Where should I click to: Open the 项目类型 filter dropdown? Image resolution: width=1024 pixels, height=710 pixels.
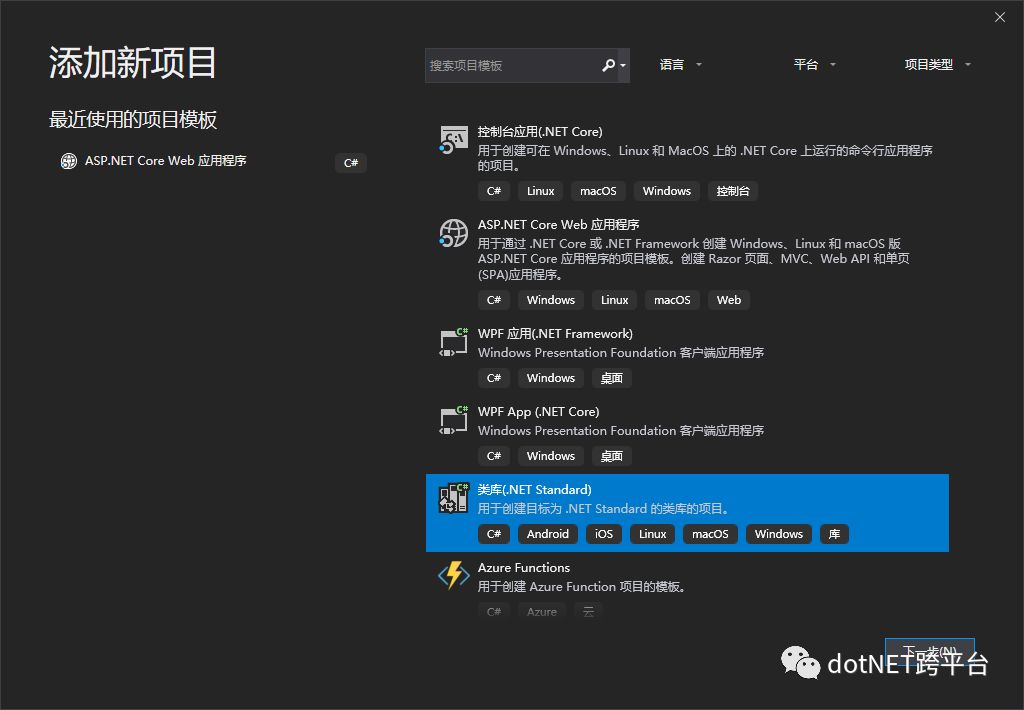937,65
